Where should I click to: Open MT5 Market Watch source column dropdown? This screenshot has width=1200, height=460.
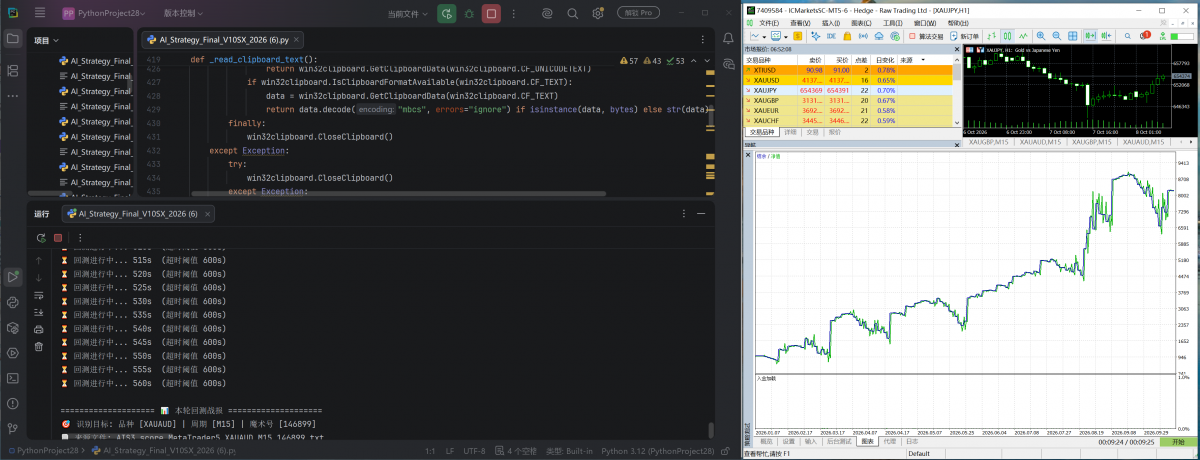pos(925,60)
